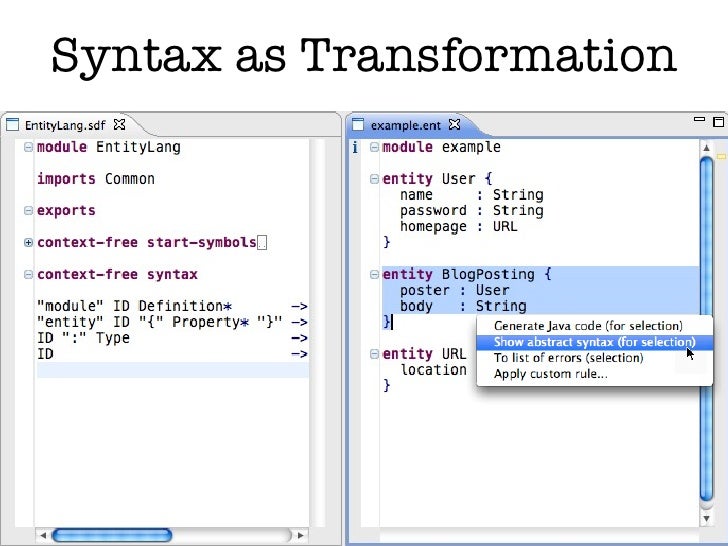Click the "Property*" symbol in grammar
The width and height of the screenshot is (728, 546).
click(210, 322)
